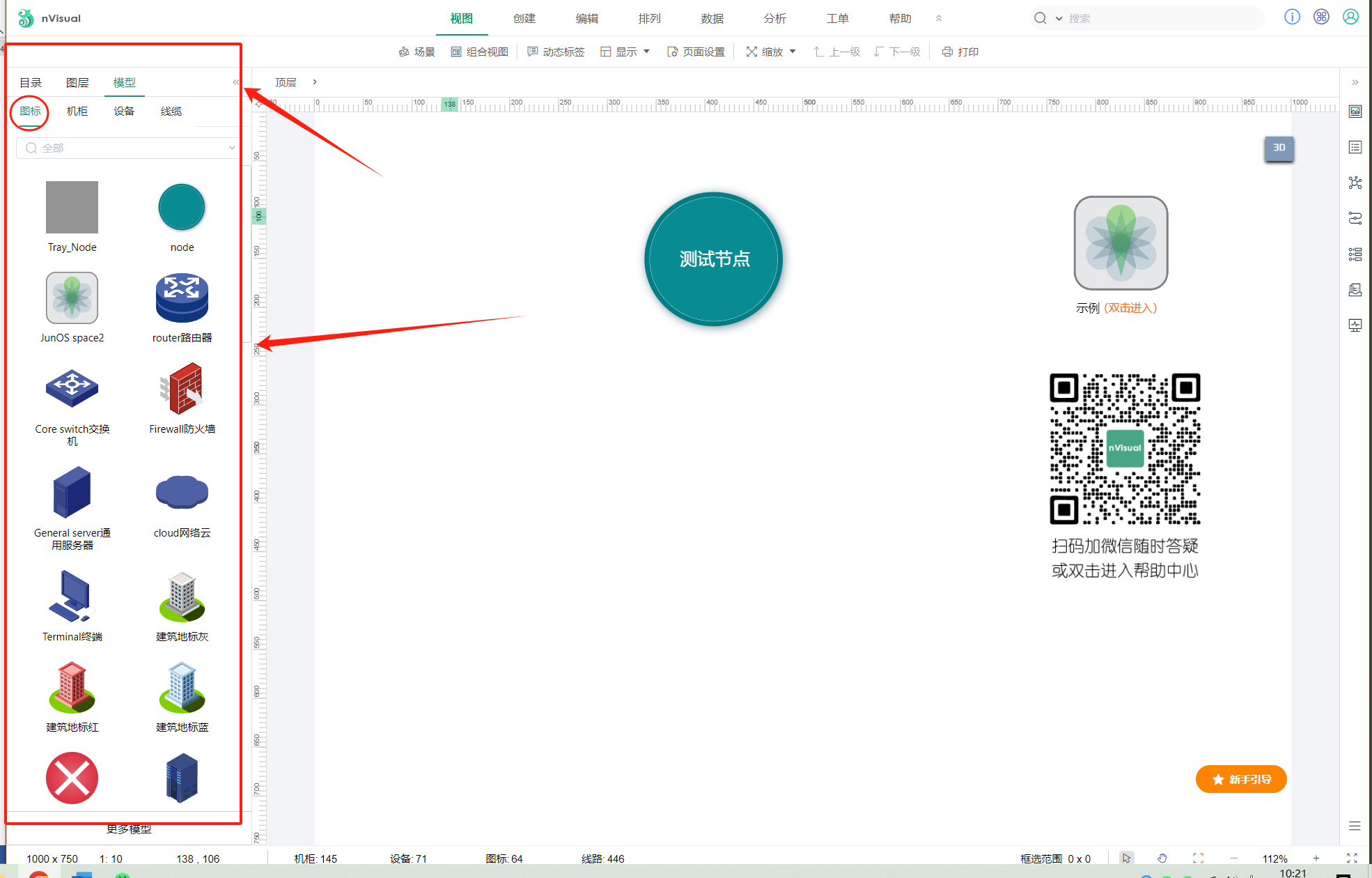Select the router路由器 model icon

pyautogui.click(x=182, y=298)
